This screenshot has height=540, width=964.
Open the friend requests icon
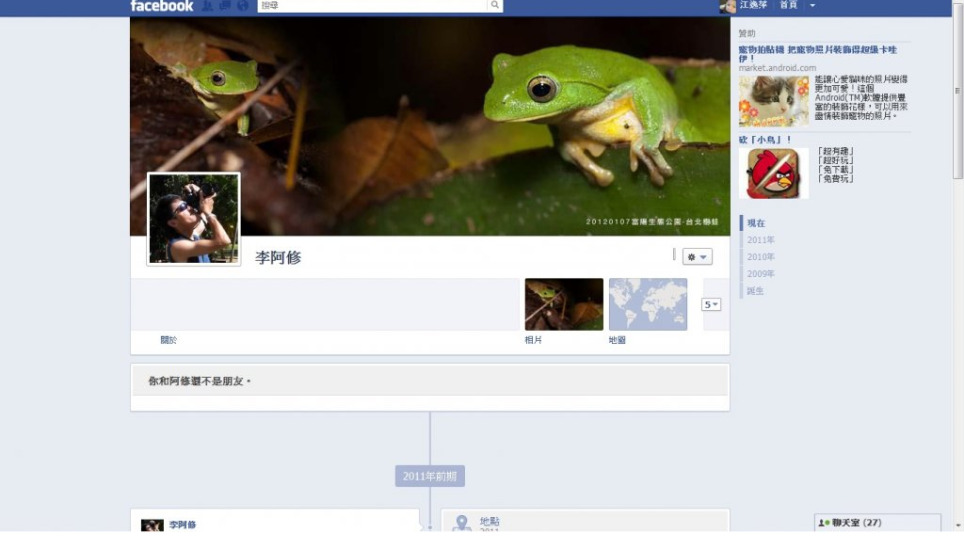pos(208,6)
